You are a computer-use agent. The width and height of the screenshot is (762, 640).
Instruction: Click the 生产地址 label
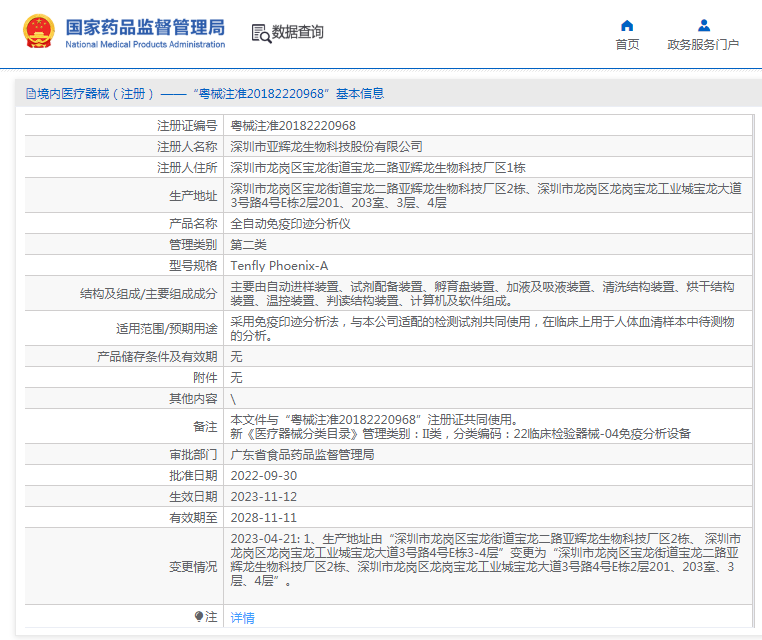[193, 196]
